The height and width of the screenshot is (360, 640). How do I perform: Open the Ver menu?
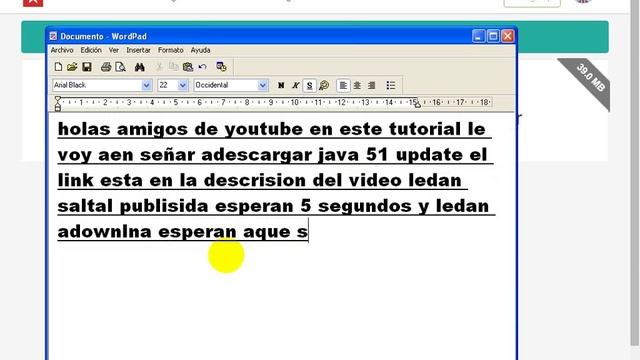point(113,50)
